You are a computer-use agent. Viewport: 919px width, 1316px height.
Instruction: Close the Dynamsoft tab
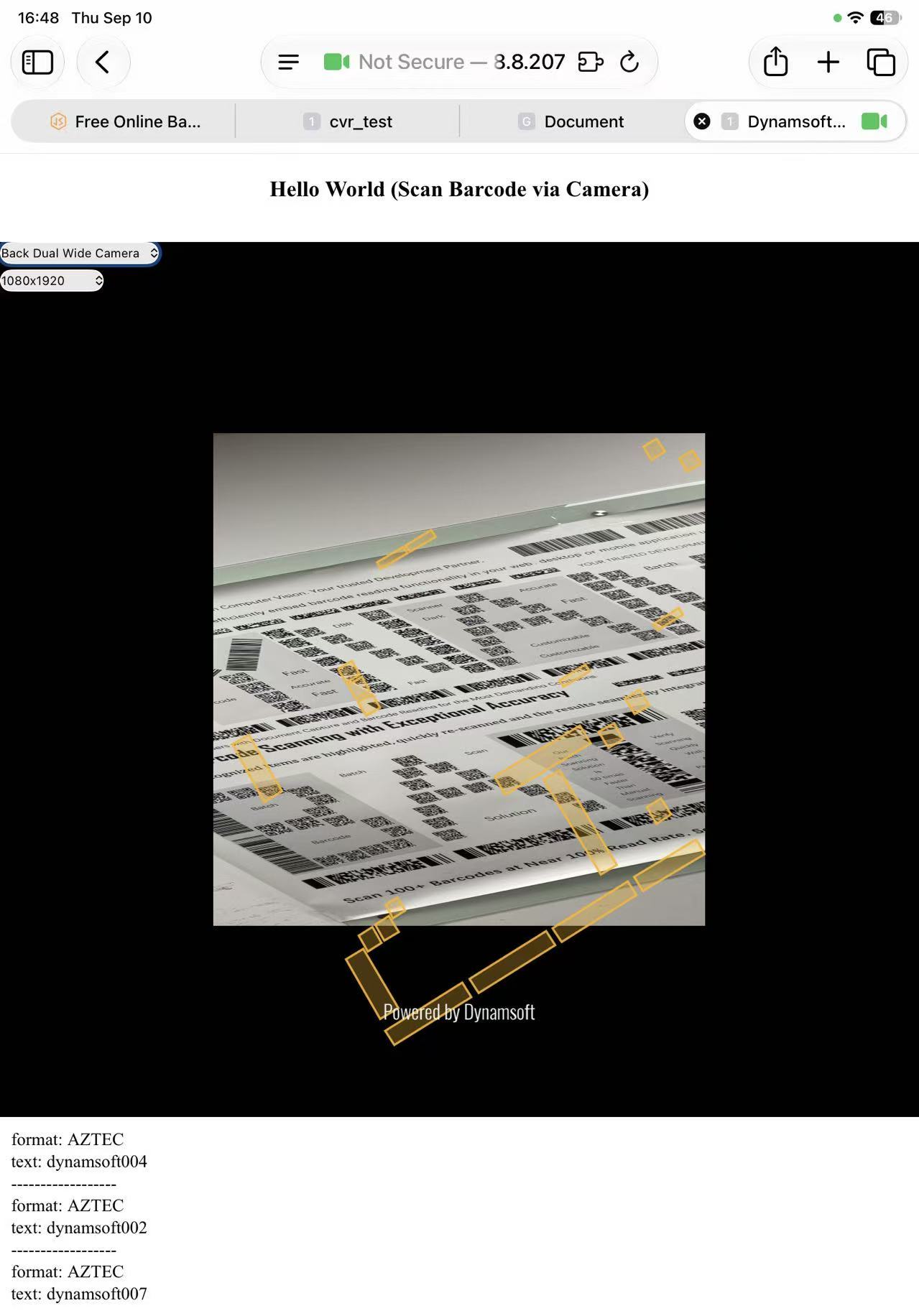click(x=702, y=121)
